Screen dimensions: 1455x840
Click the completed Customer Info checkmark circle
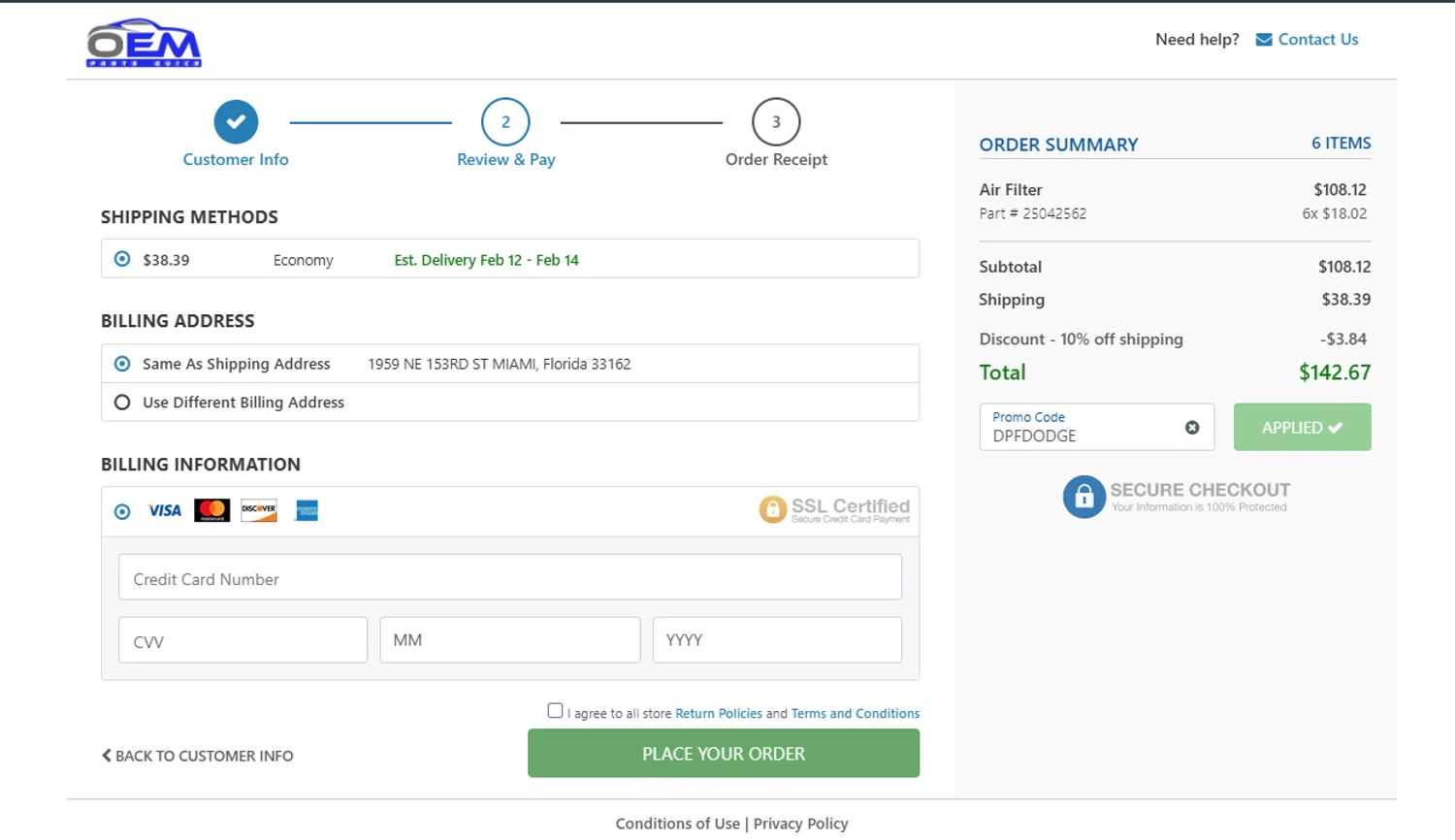click(x=236, y=122)
